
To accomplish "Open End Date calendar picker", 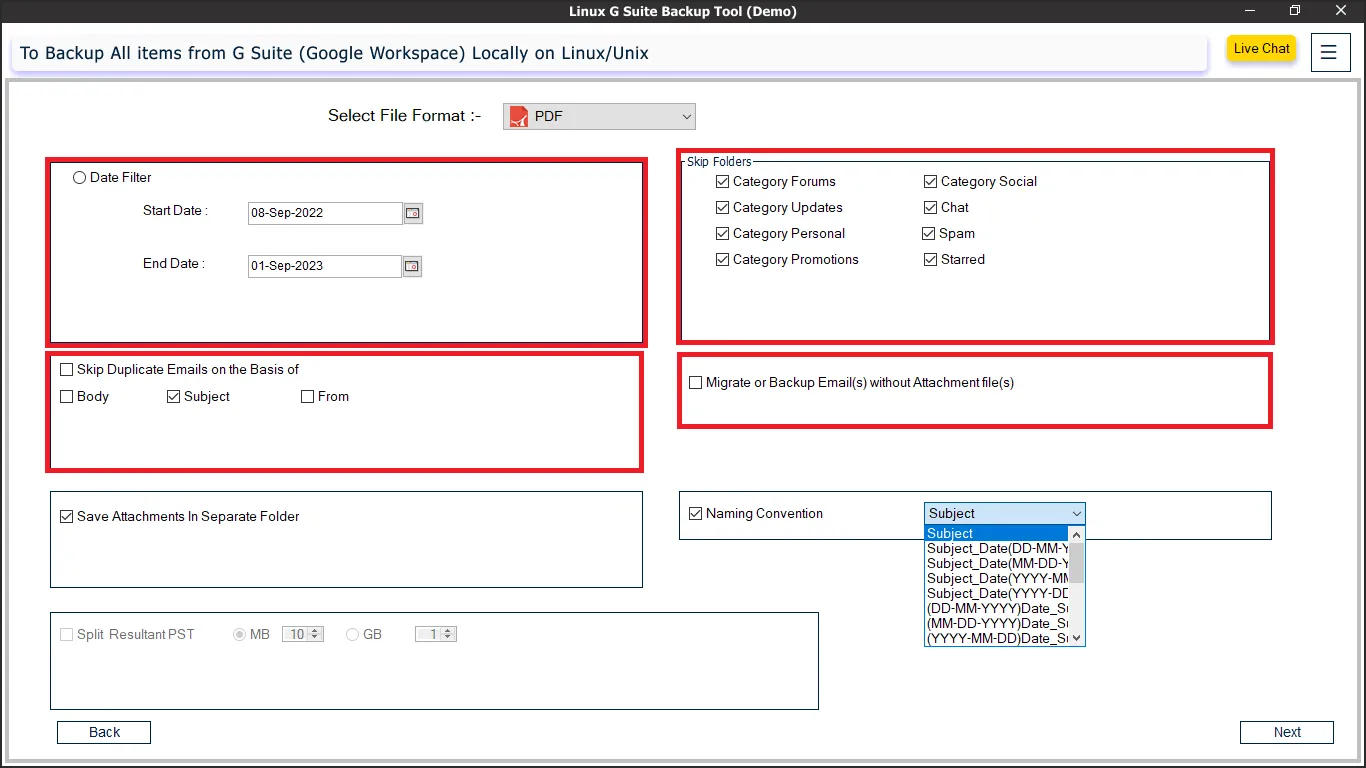I will [x=412, y=266].
